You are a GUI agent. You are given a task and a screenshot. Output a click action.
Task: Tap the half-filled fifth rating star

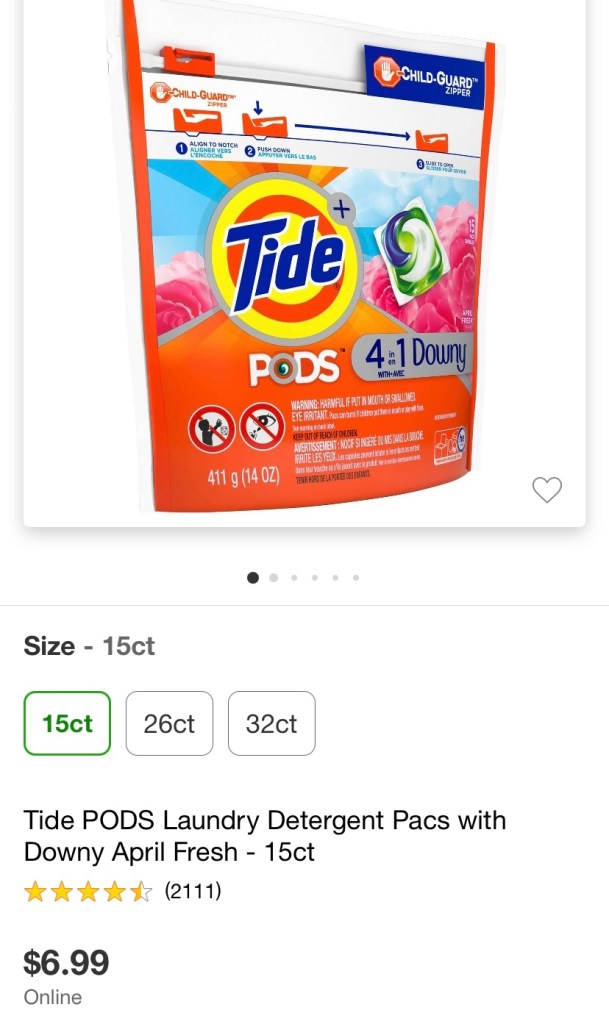[141, 891]
